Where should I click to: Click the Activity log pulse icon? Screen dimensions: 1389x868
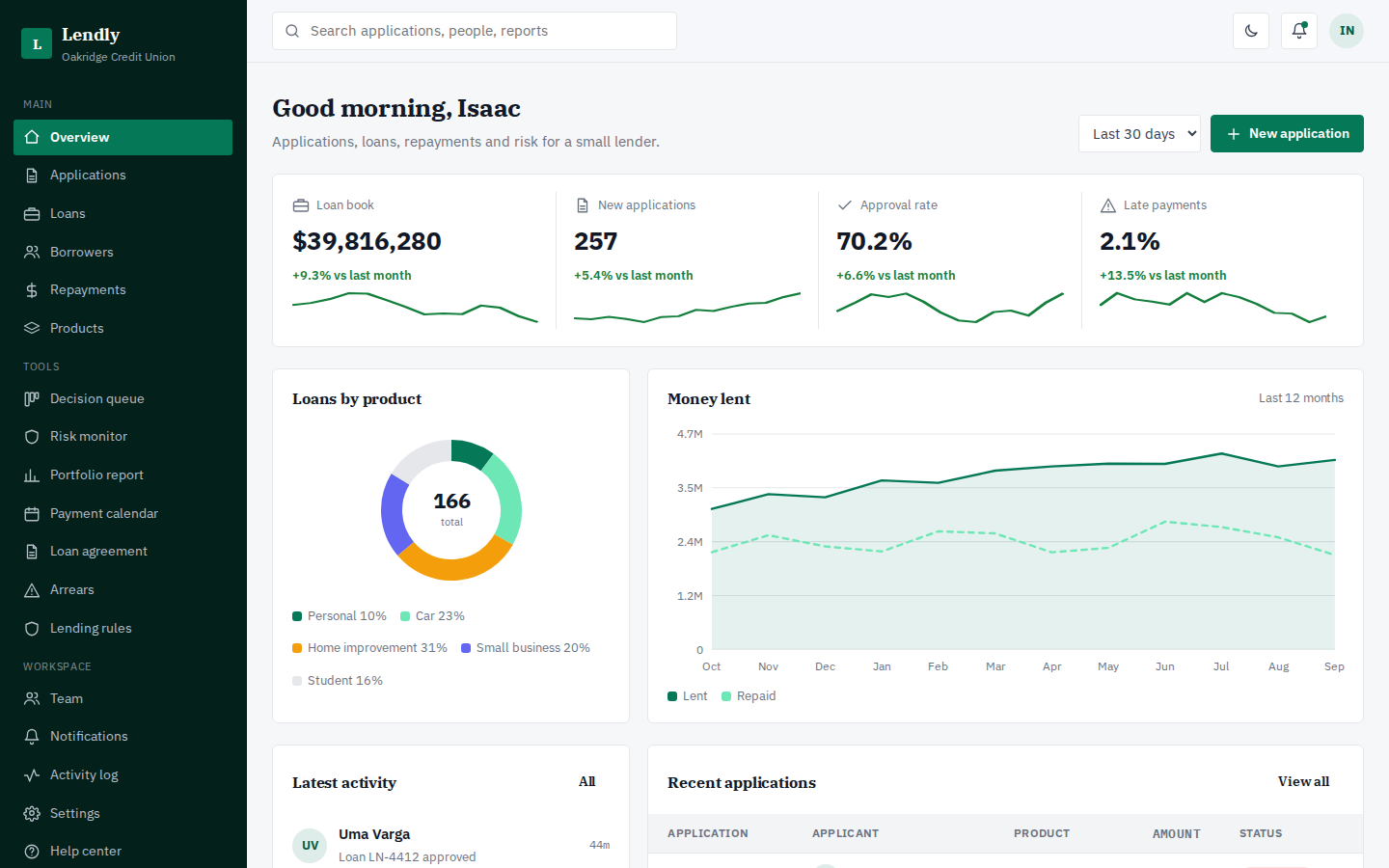click(x=32, y=774)
